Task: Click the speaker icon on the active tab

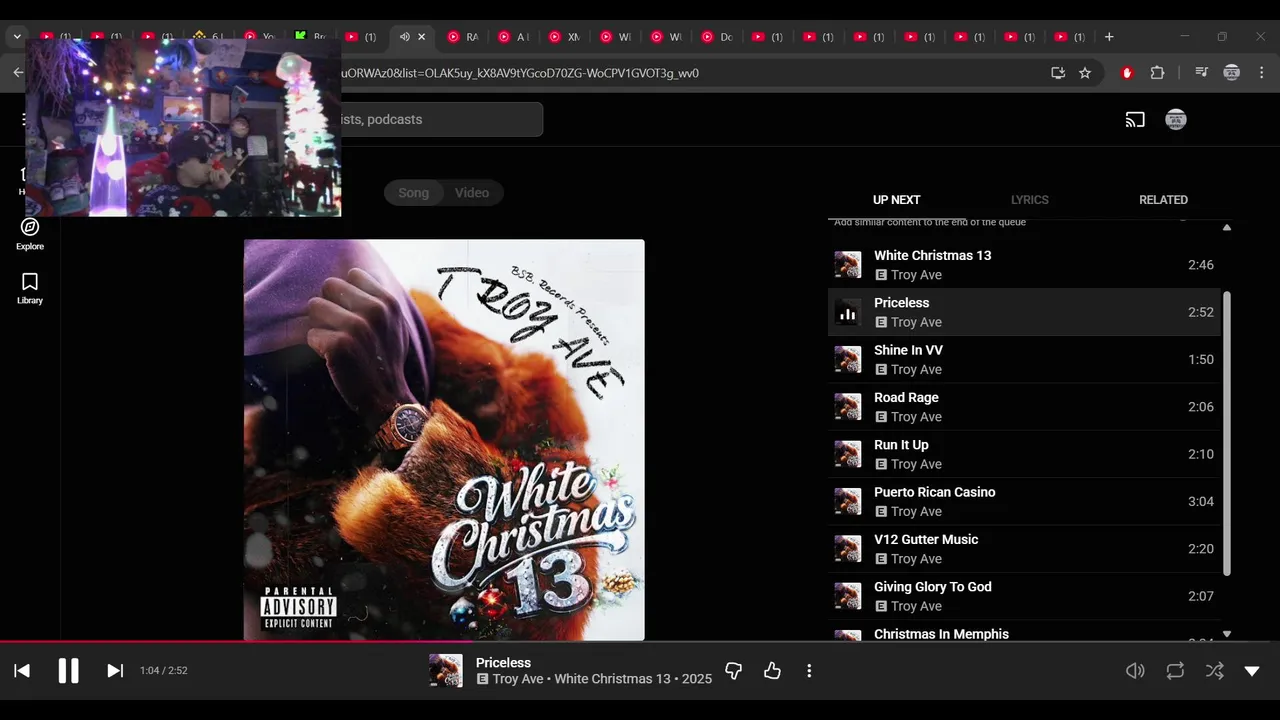Action: (404, 37)
